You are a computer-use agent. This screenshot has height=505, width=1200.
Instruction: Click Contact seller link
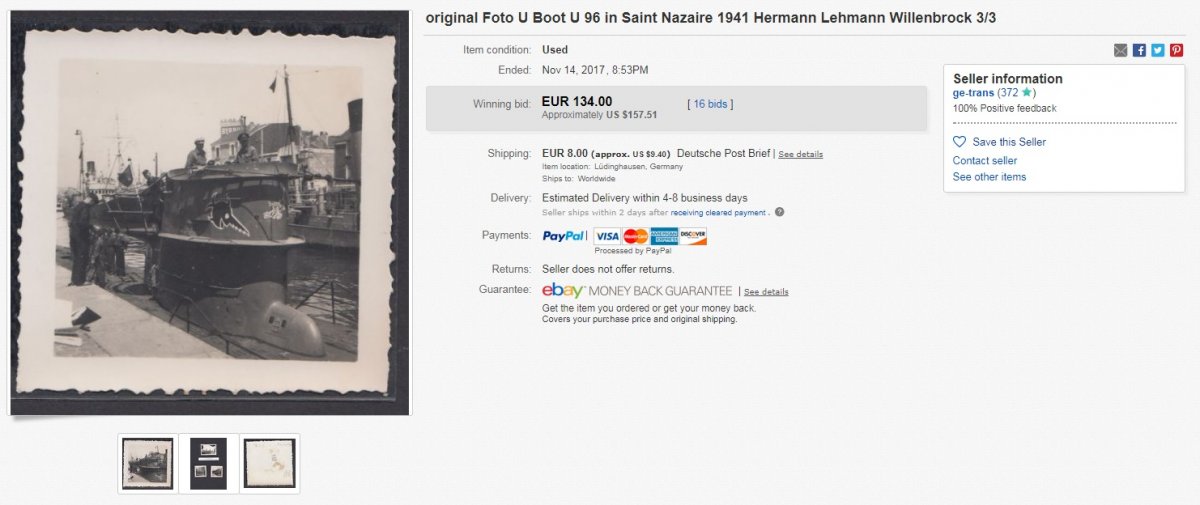coord(985,161)
